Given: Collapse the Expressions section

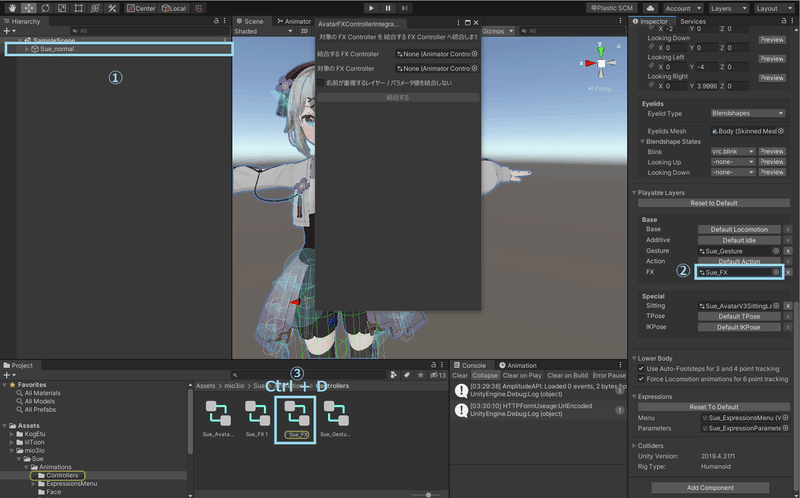Looking at the screenshot, I should (634, 396).
